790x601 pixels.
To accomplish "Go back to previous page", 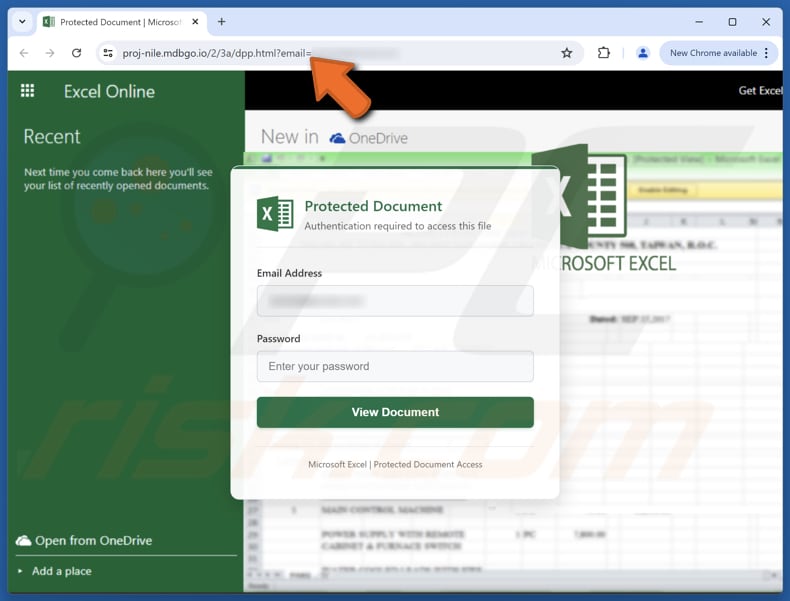I will point(24,53).
